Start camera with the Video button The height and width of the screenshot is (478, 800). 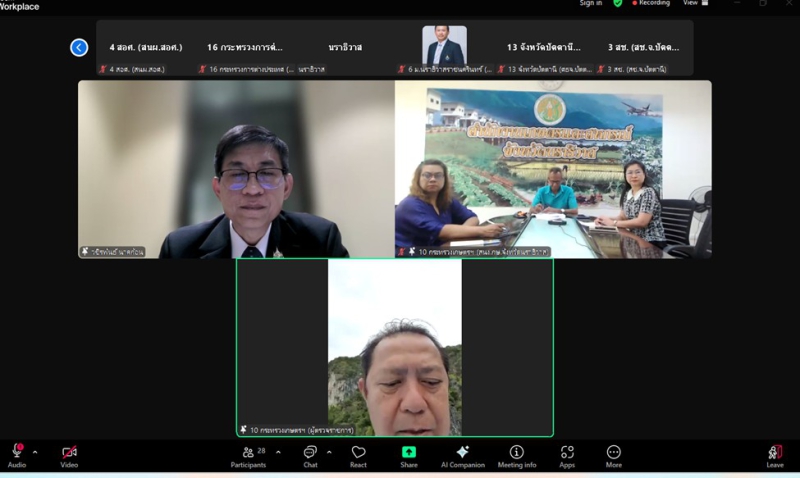[69, 453]
